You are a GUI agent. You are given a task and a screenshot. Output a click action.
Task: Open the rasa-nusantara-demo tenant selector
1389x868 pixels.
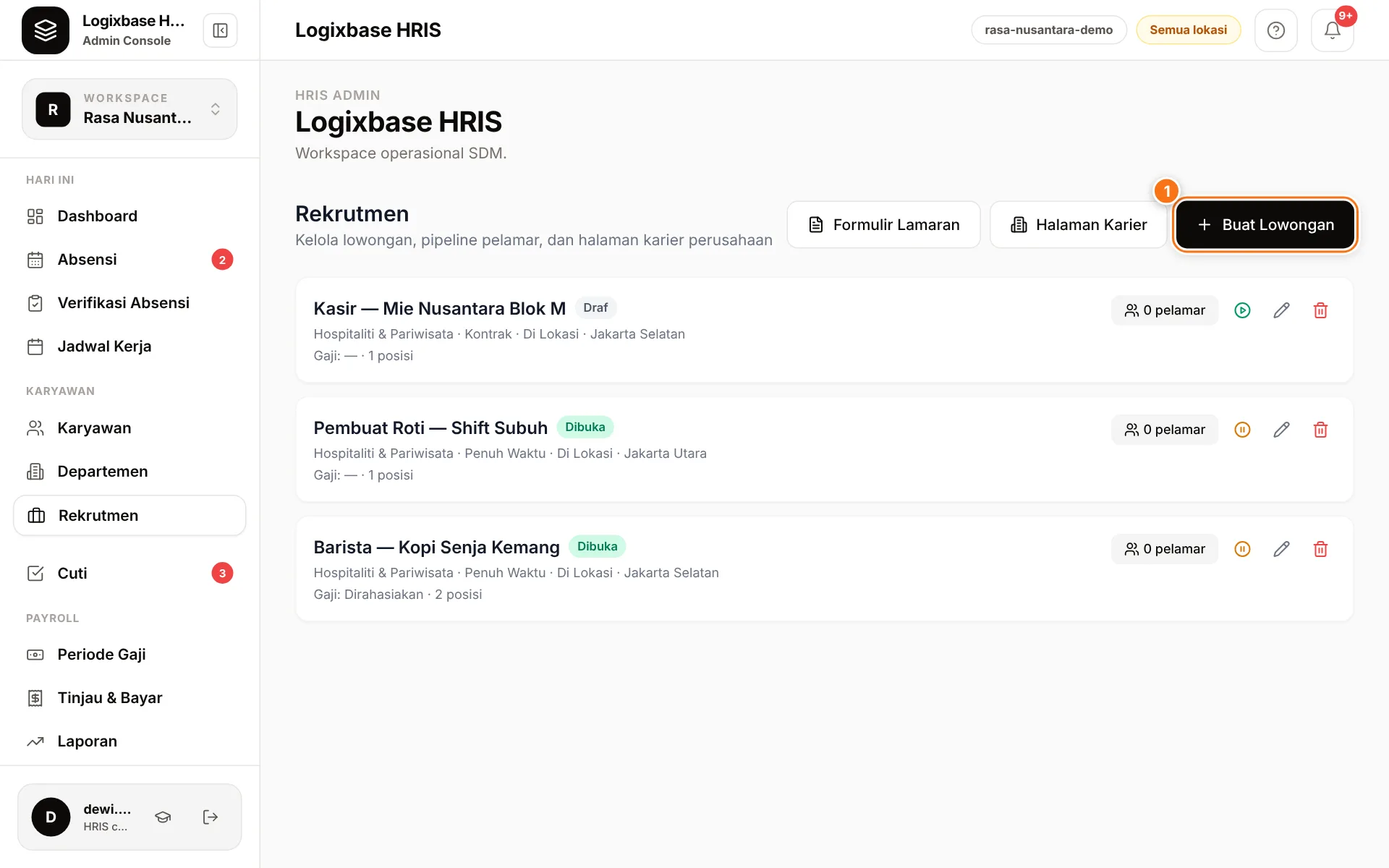(x=1048, y=30)
